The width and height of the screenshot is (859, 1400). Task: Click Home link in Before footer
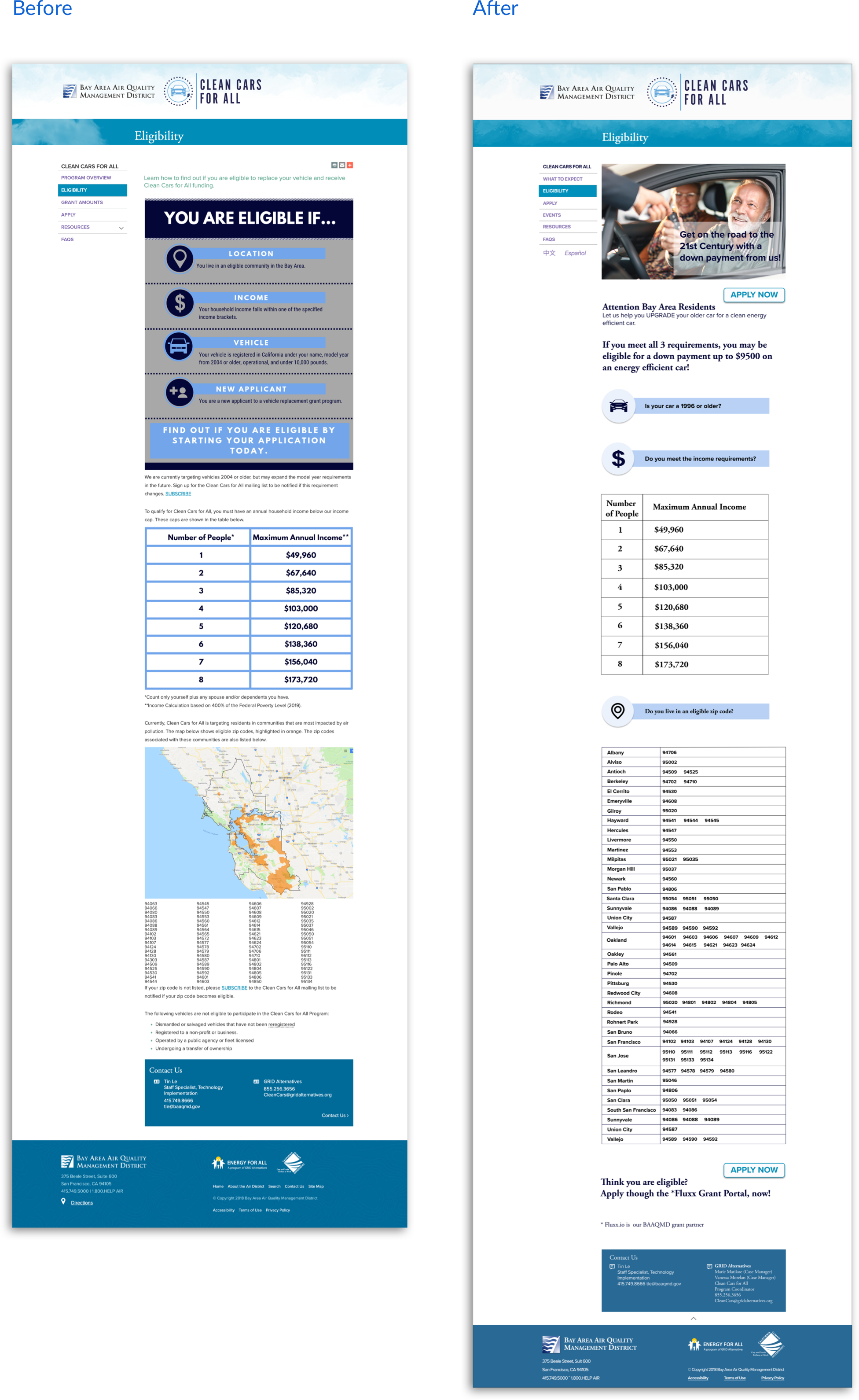(218, 1186)
